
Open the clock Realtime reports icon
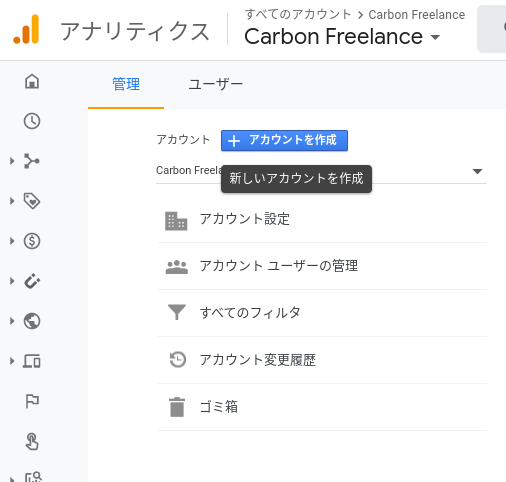[x=32, y=121]
